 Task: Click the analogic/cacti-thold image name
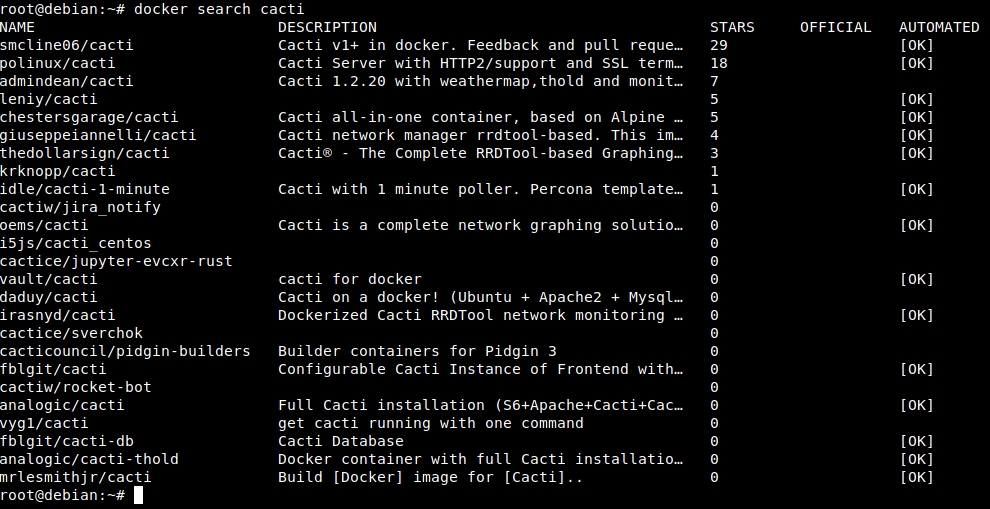[x=89, y=459]
